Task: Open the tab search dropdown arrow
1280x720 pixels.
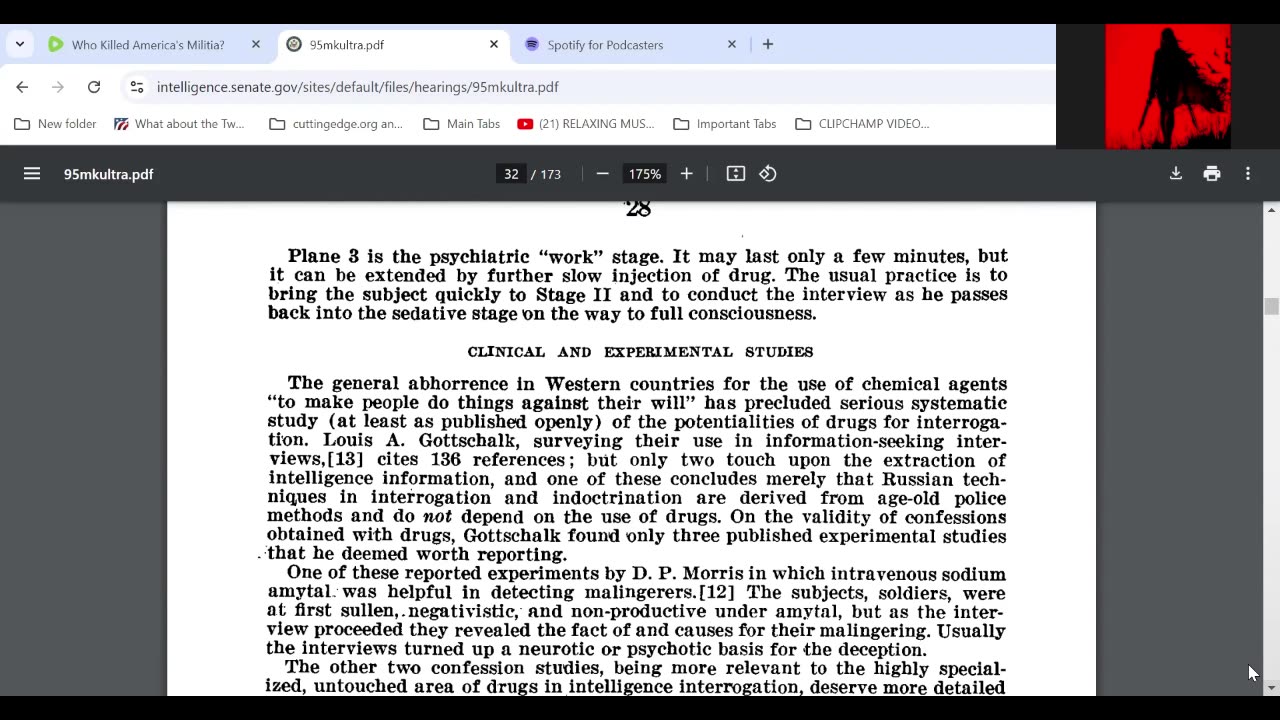Action: tap(20, 44)
